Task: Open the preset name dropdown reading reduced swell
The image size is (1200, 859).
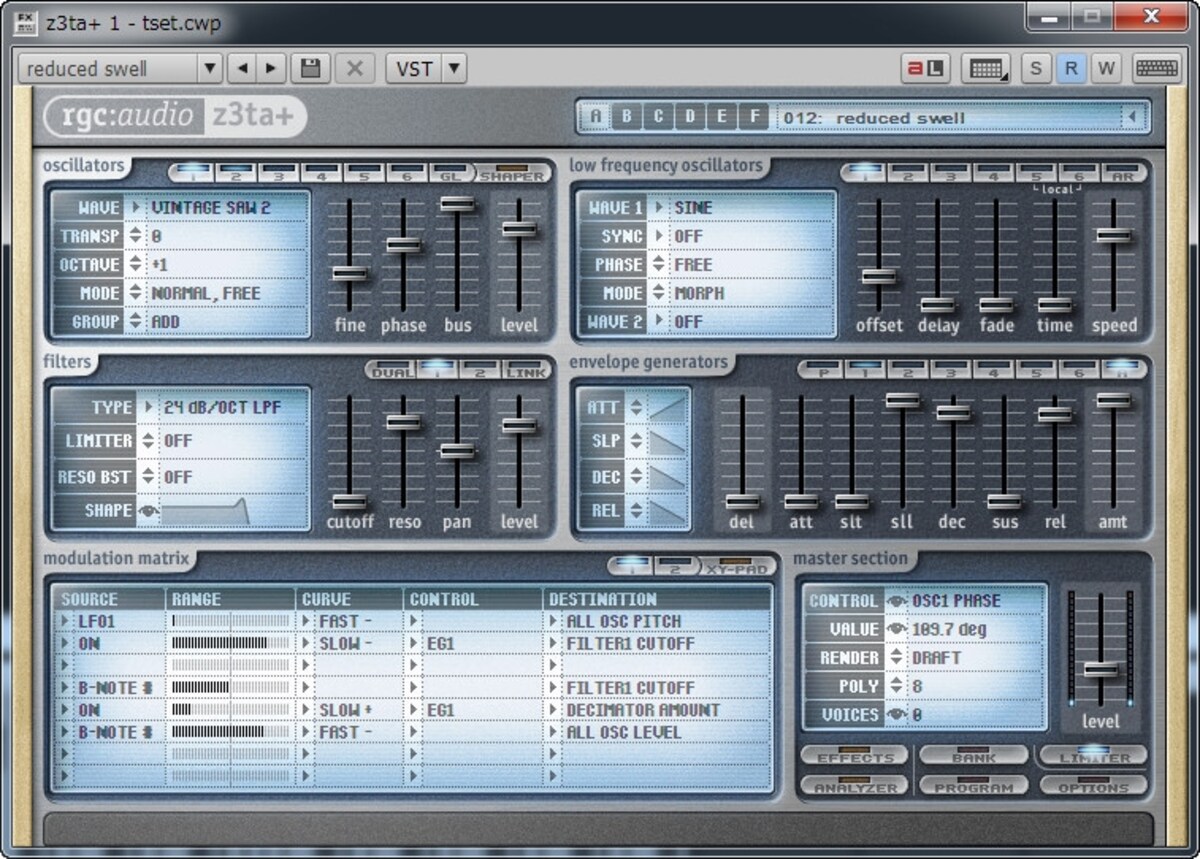Action: 120,69
